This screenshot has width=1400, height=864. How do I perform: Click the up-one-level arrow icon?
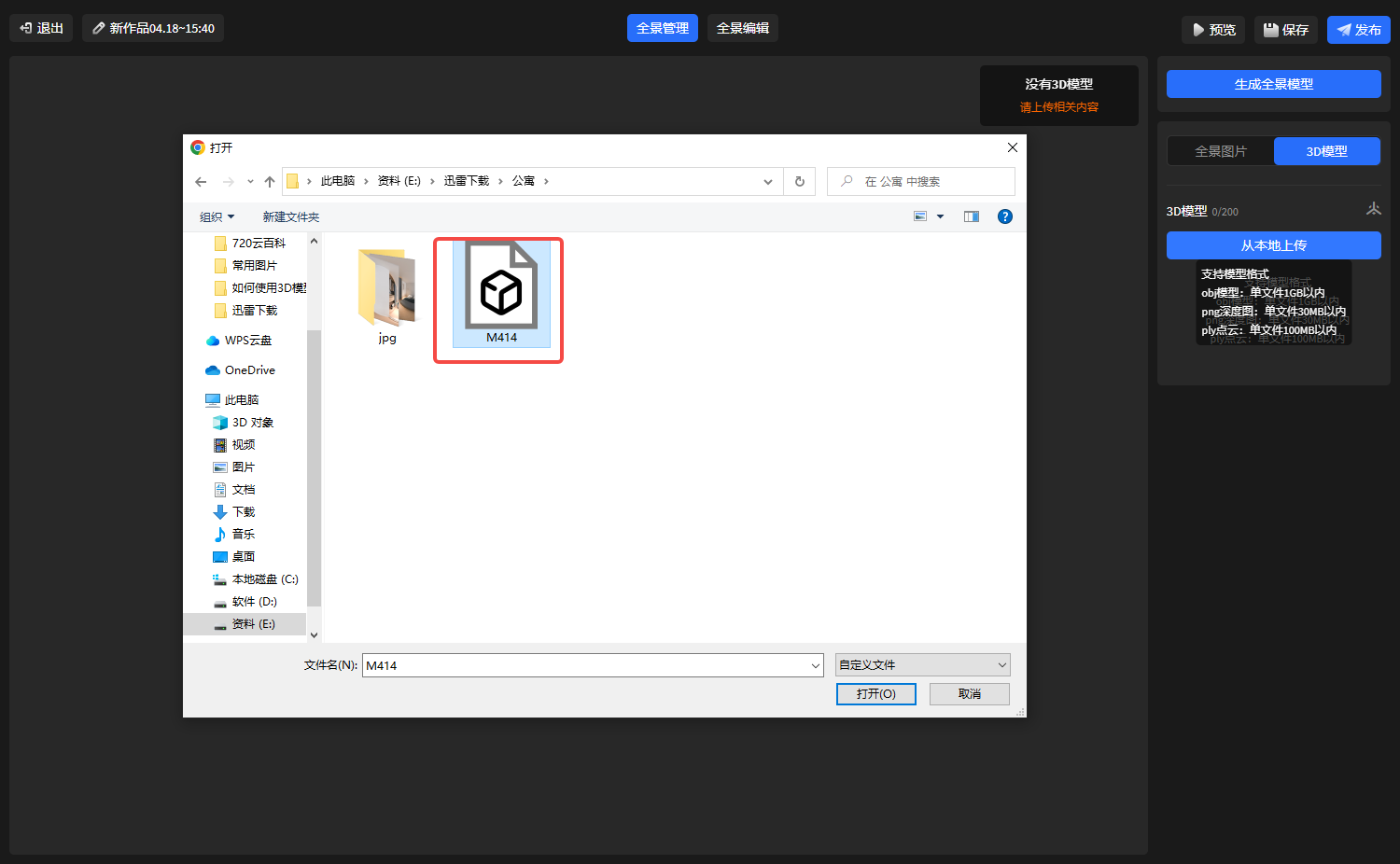tap(270, 182)
